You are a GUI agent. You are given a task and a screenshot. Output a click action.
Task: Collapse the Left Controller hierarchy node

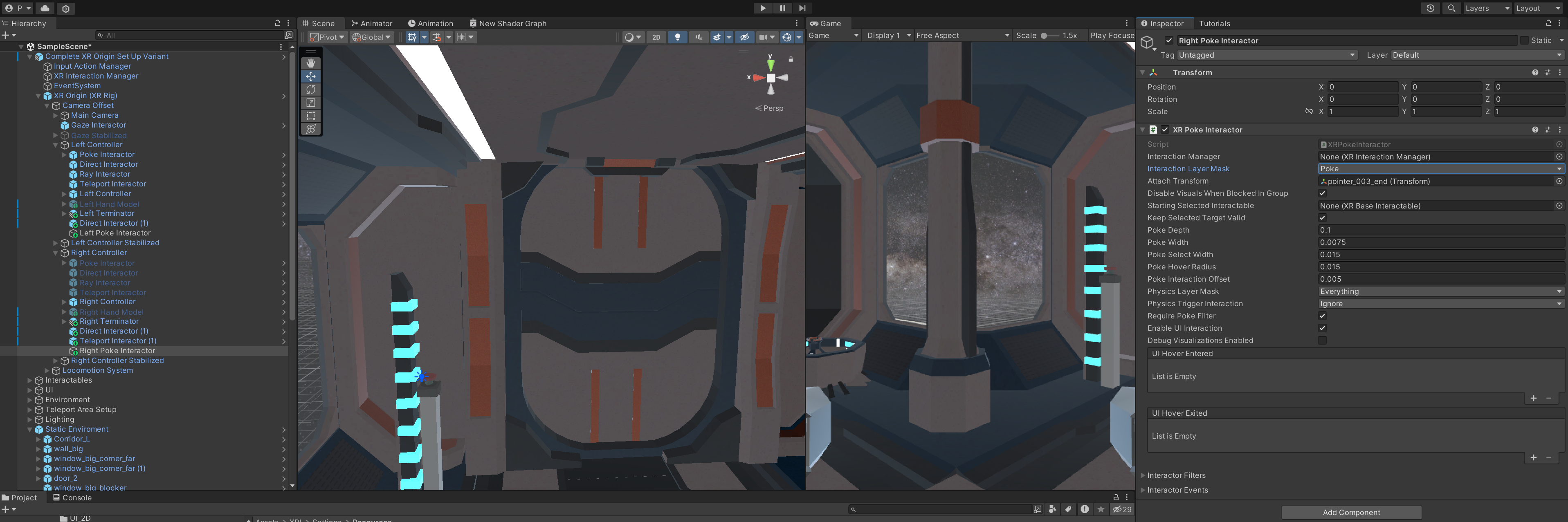(x=55, y=145)
